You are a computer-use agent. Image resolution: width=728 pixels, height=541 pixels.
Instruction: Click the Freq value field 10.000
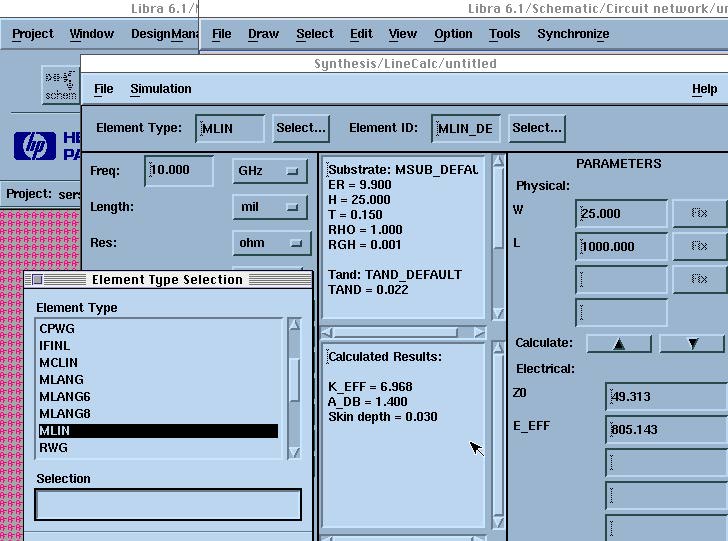tap(179, 170)
